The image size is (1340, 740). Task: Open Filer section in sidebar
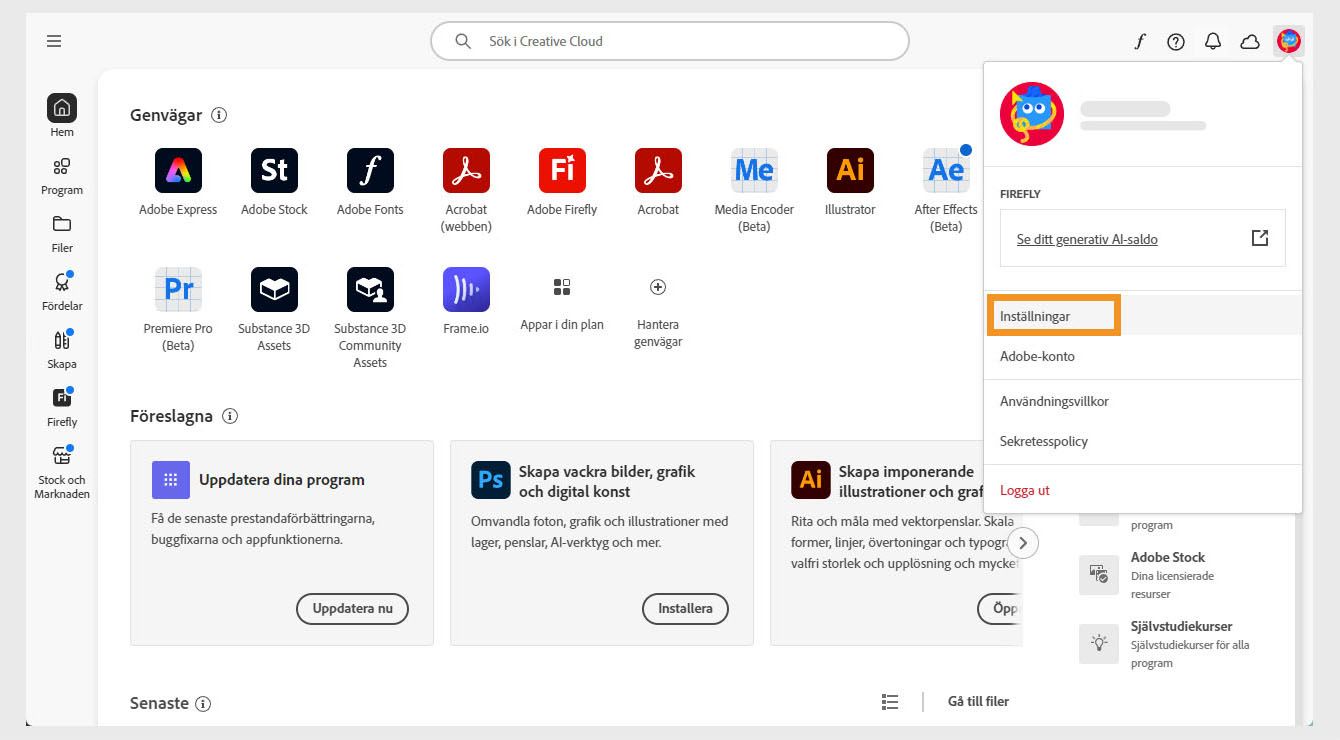tap(62, 232)
